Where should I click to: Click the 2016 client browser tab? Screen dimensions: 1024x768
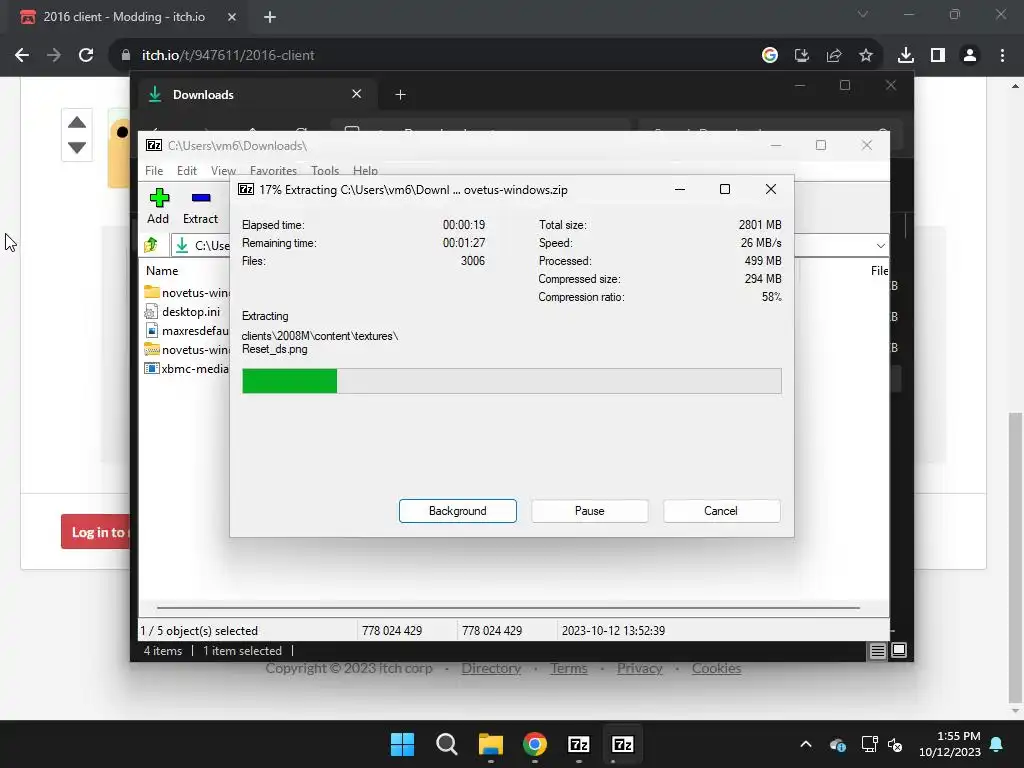pyautogui.click(x=124, y=17)
